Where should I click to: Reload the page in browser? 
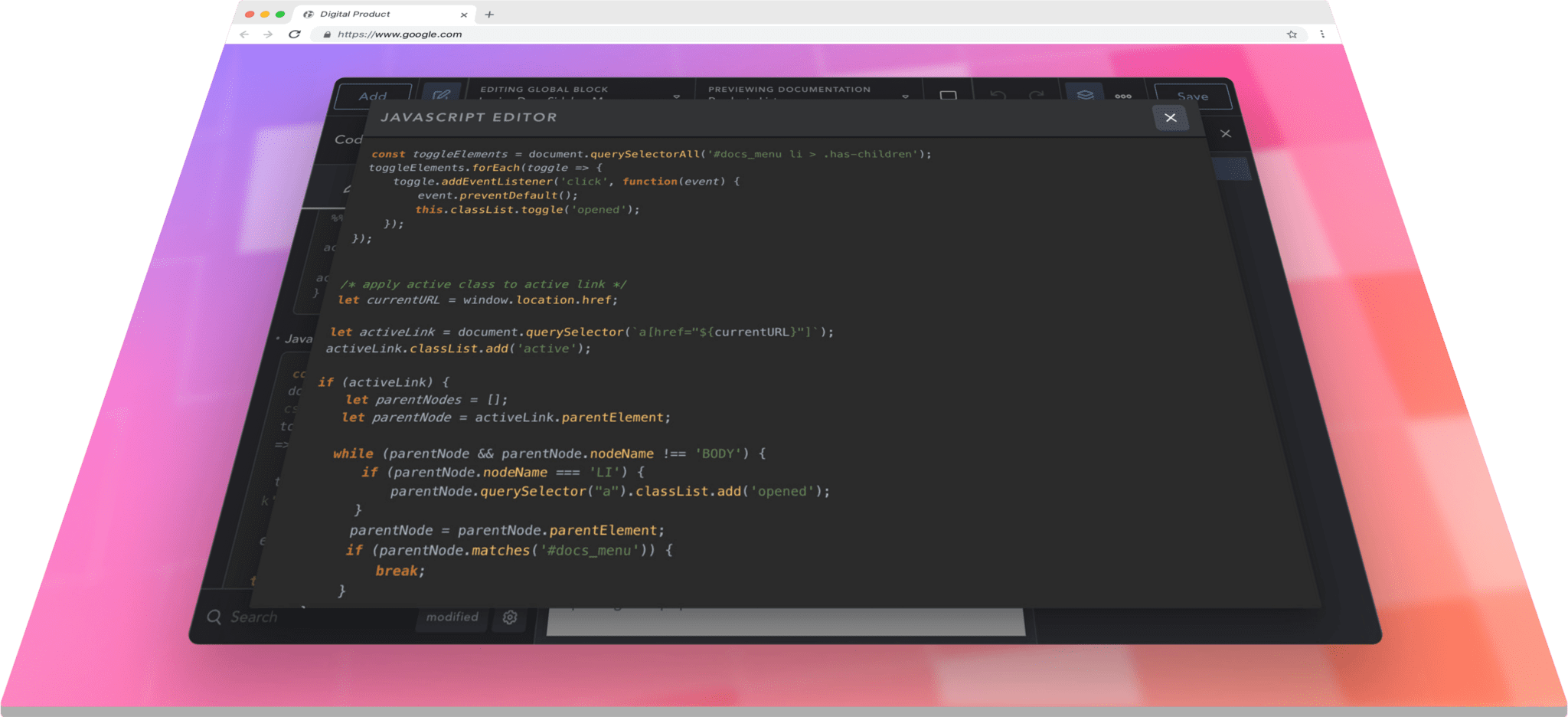click(294, 34)
